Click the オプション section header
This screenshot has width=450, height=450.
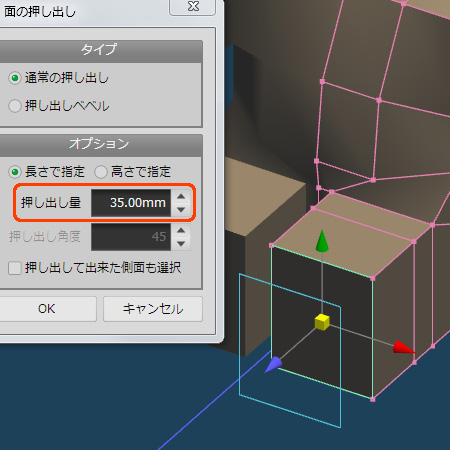(x=100, y=145)
